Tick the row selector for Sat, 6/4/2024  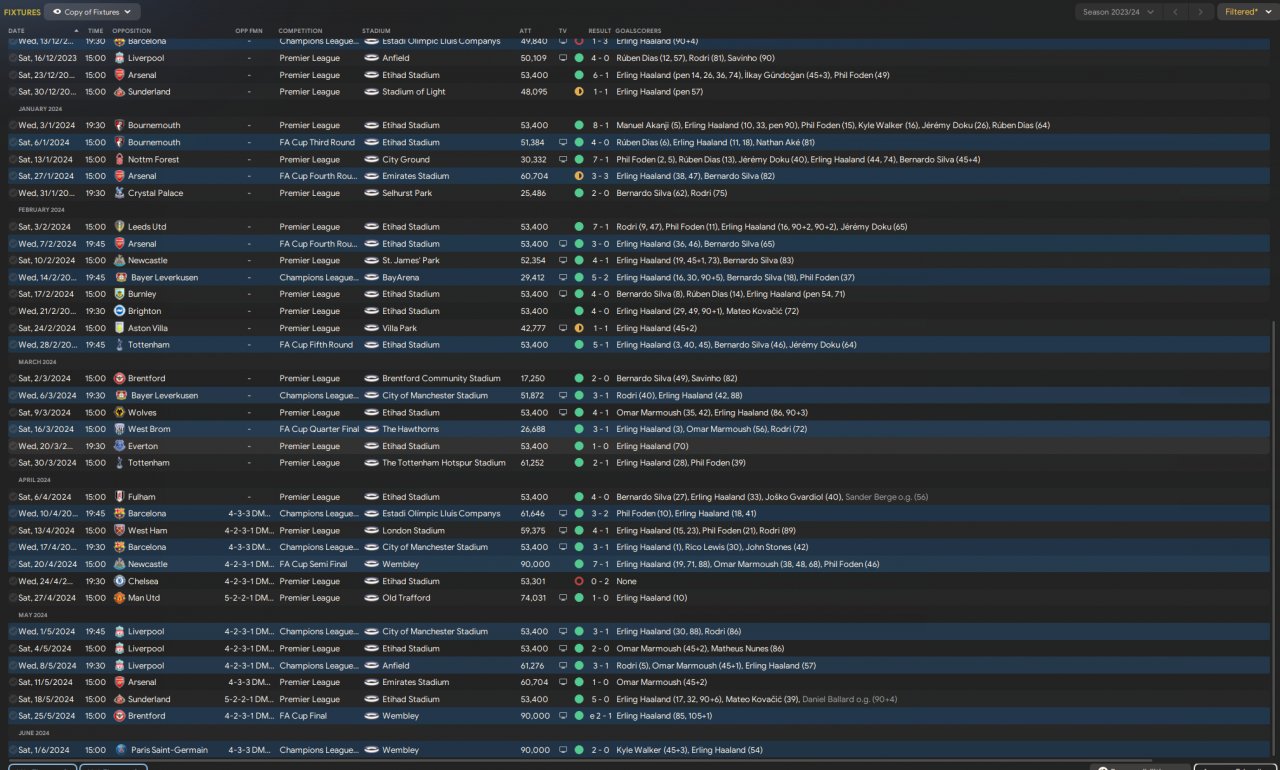13,497
